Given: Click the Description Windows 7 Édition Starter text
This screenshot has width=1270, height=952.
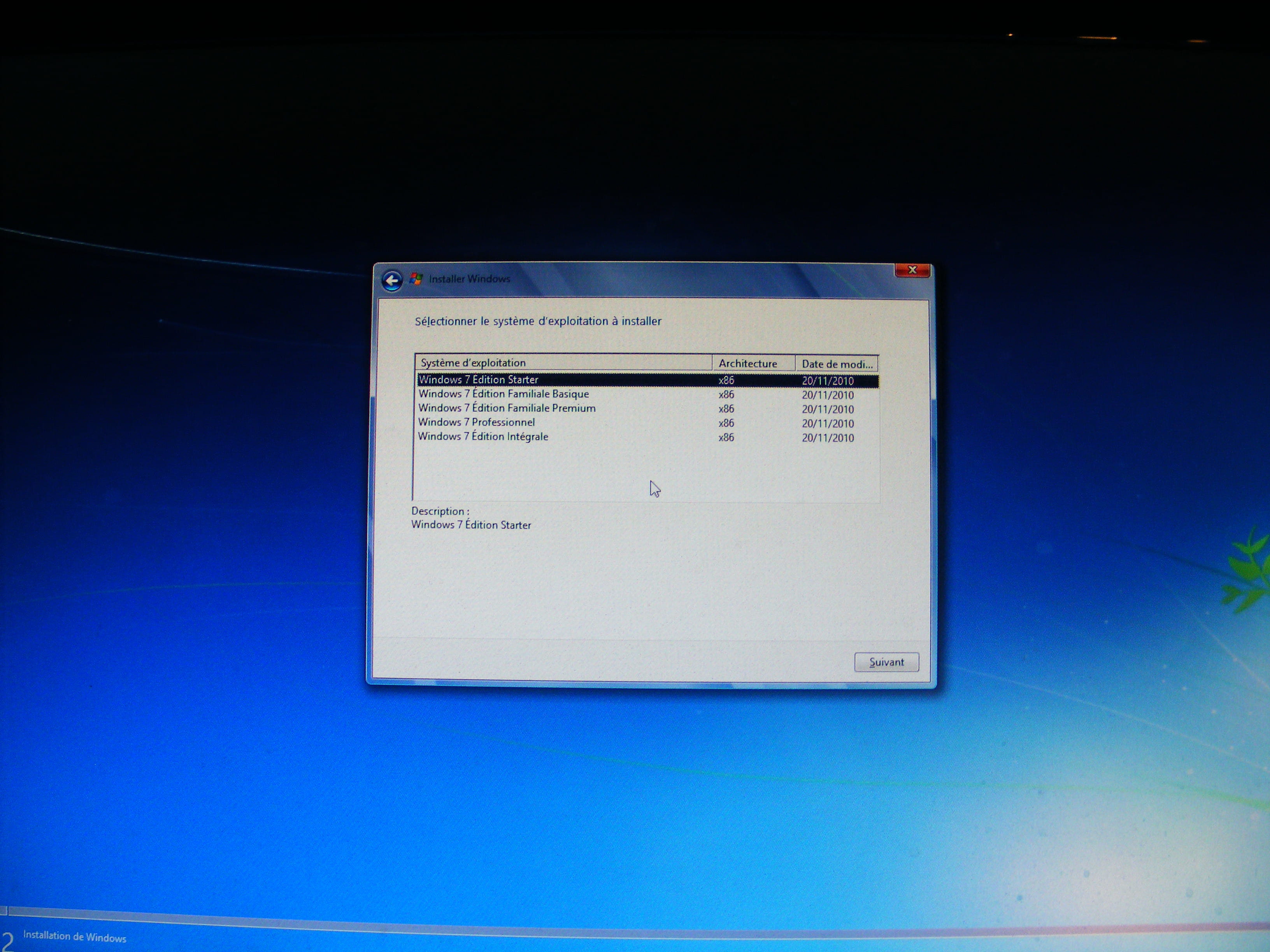Looking at the screenshot, I should tap(471, 525).
